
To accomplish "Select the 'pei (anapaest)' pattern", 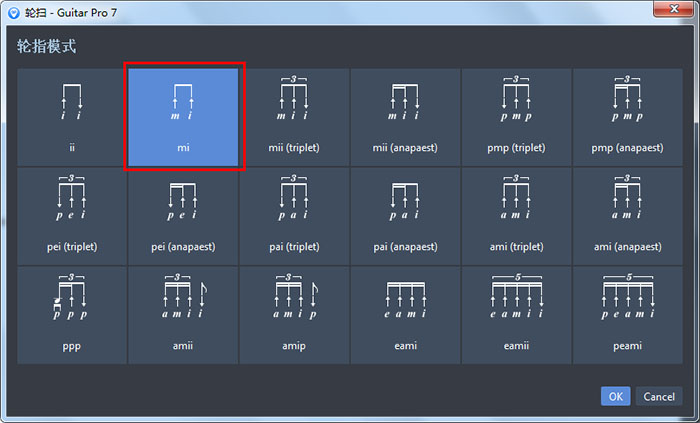I will click(183, 216).
